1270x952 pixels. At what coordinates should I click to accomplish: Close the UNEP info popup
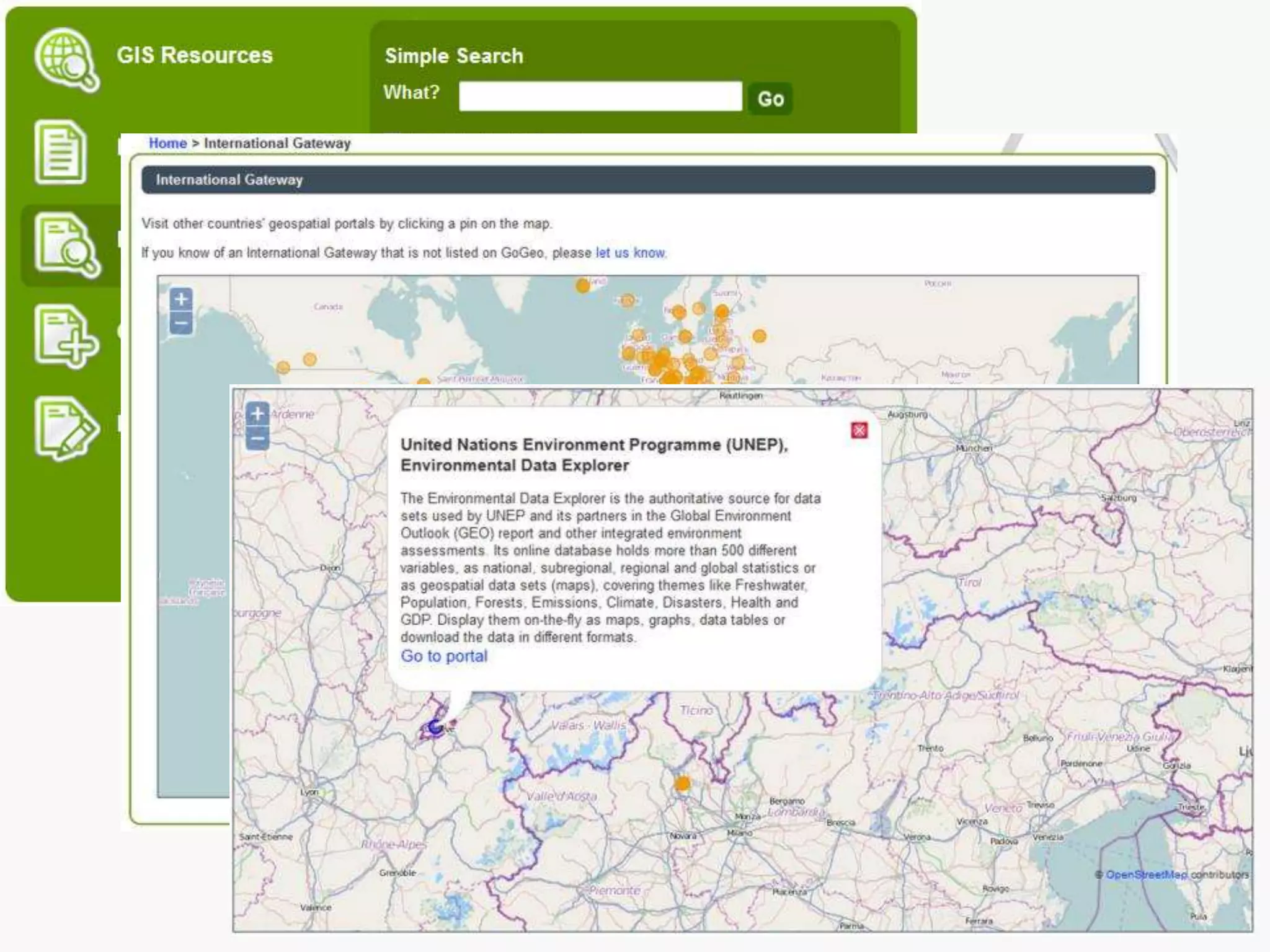(859, 430)
